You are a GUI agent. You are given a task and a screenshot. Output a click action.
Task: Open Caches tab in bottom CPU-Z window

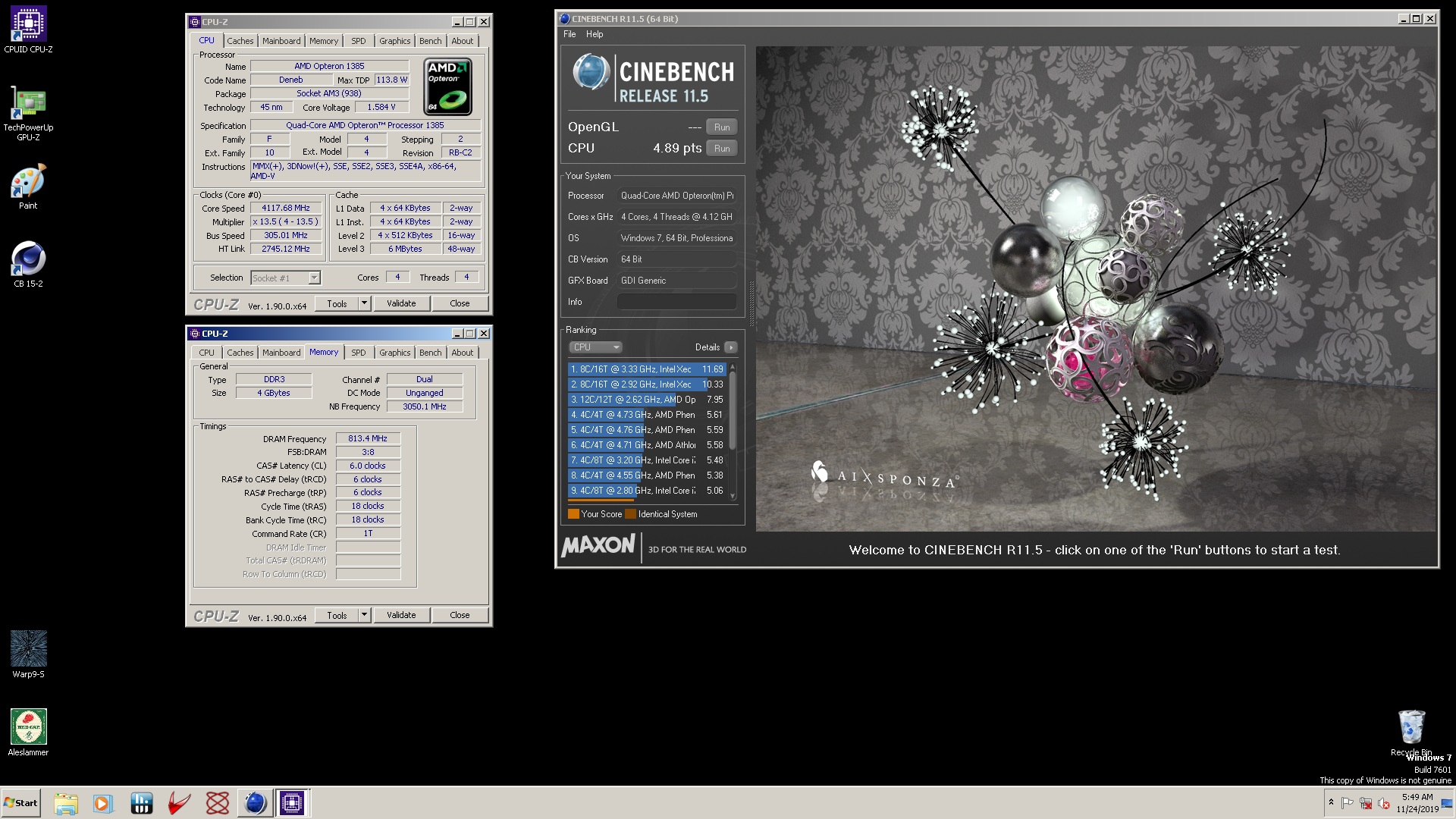click(x=240, y=353)
